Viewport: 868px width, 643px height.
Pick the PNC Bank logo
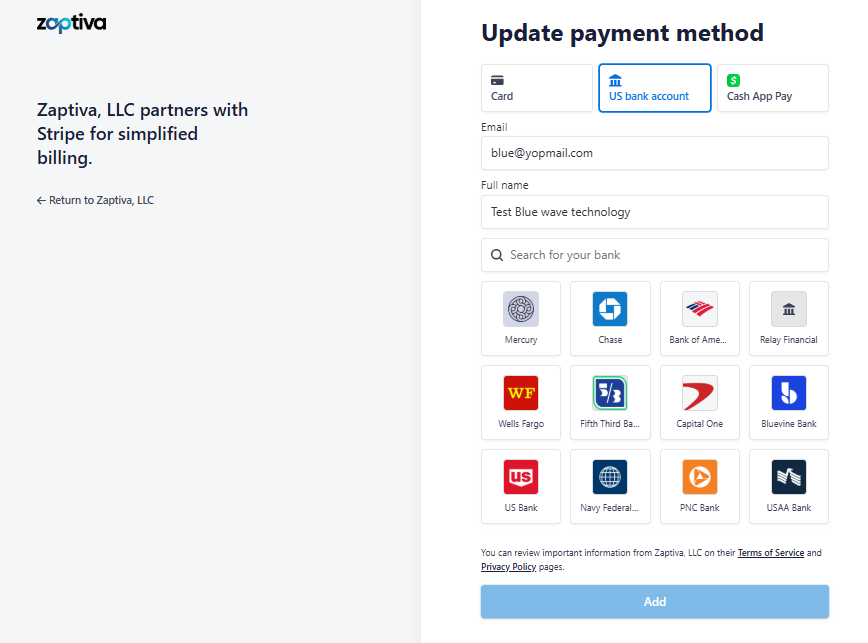[699, 477]
